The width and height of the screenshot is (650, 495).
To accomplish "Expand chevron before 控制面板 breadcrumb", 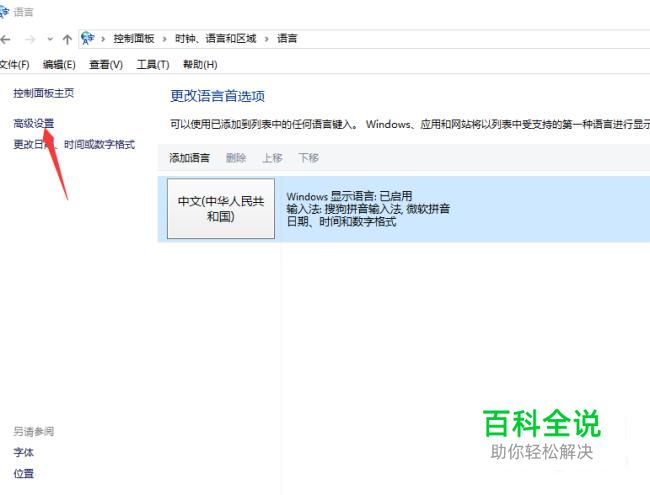I will coord(103,39).
